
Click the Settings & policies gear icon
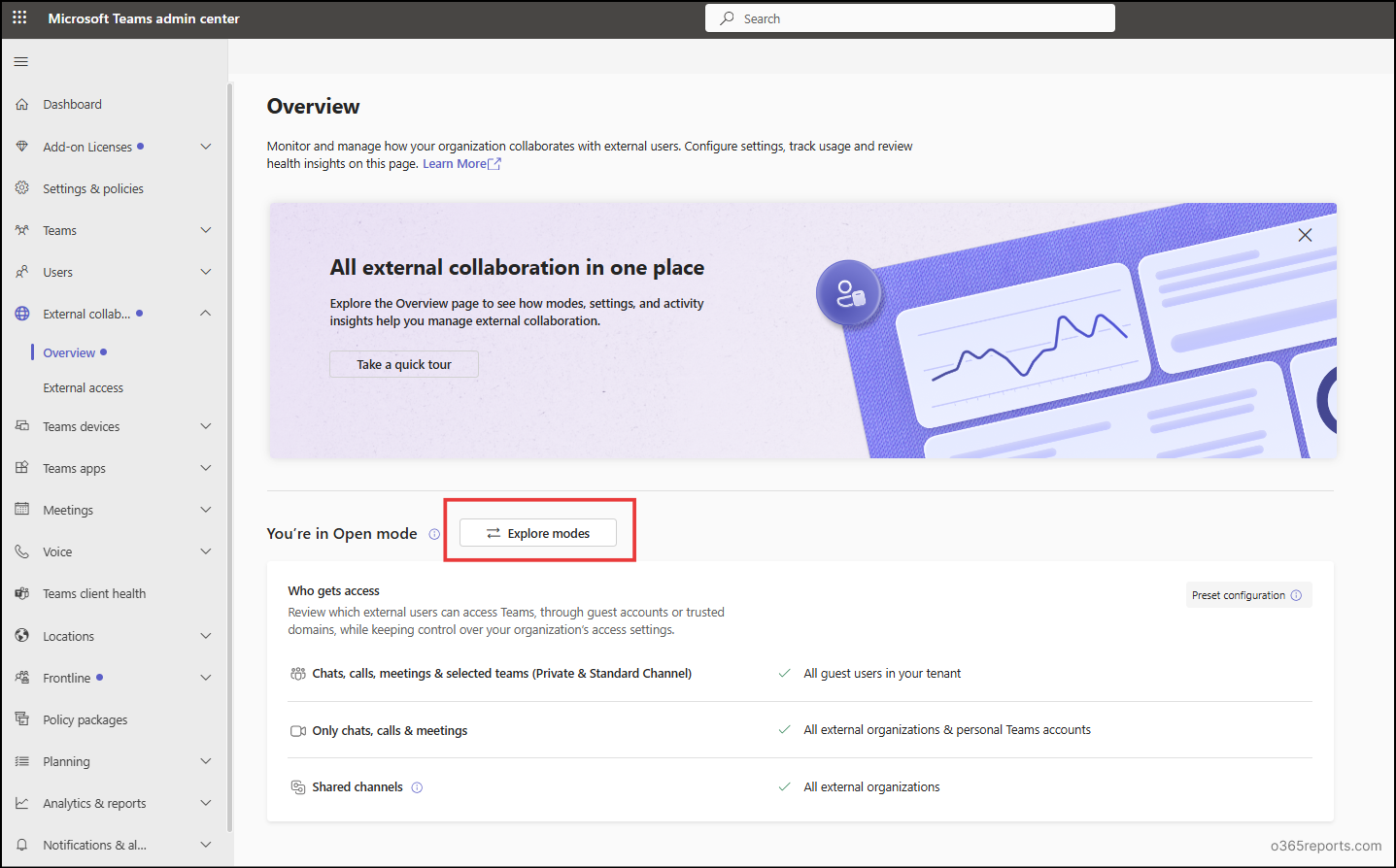coord(22,188)
